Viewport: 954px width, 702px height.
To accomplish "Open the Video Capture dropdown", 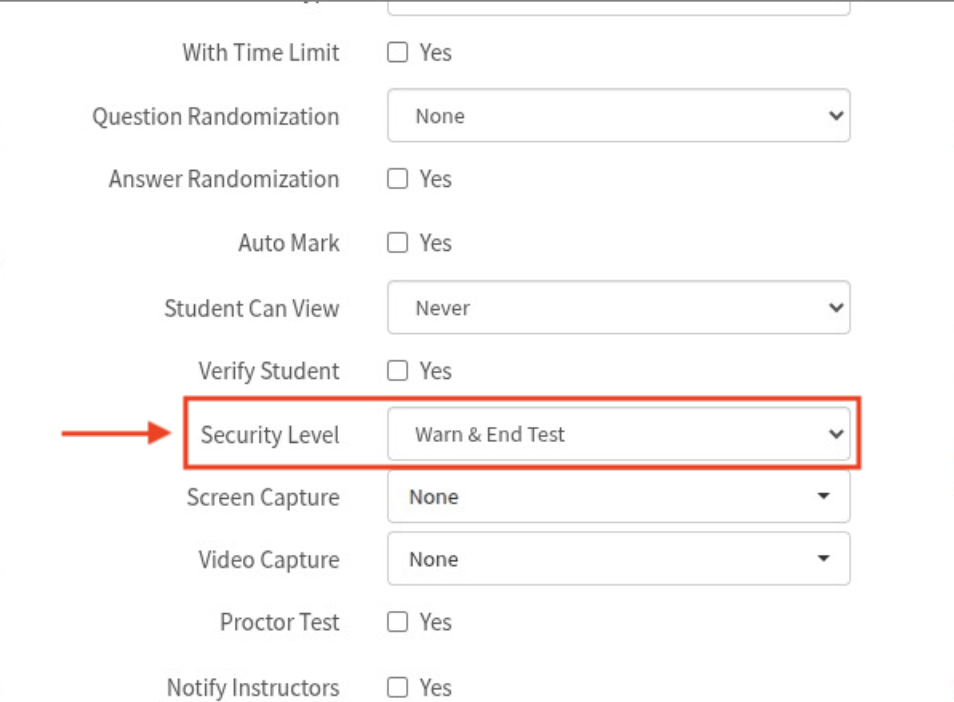I will (x=618, y=559).
